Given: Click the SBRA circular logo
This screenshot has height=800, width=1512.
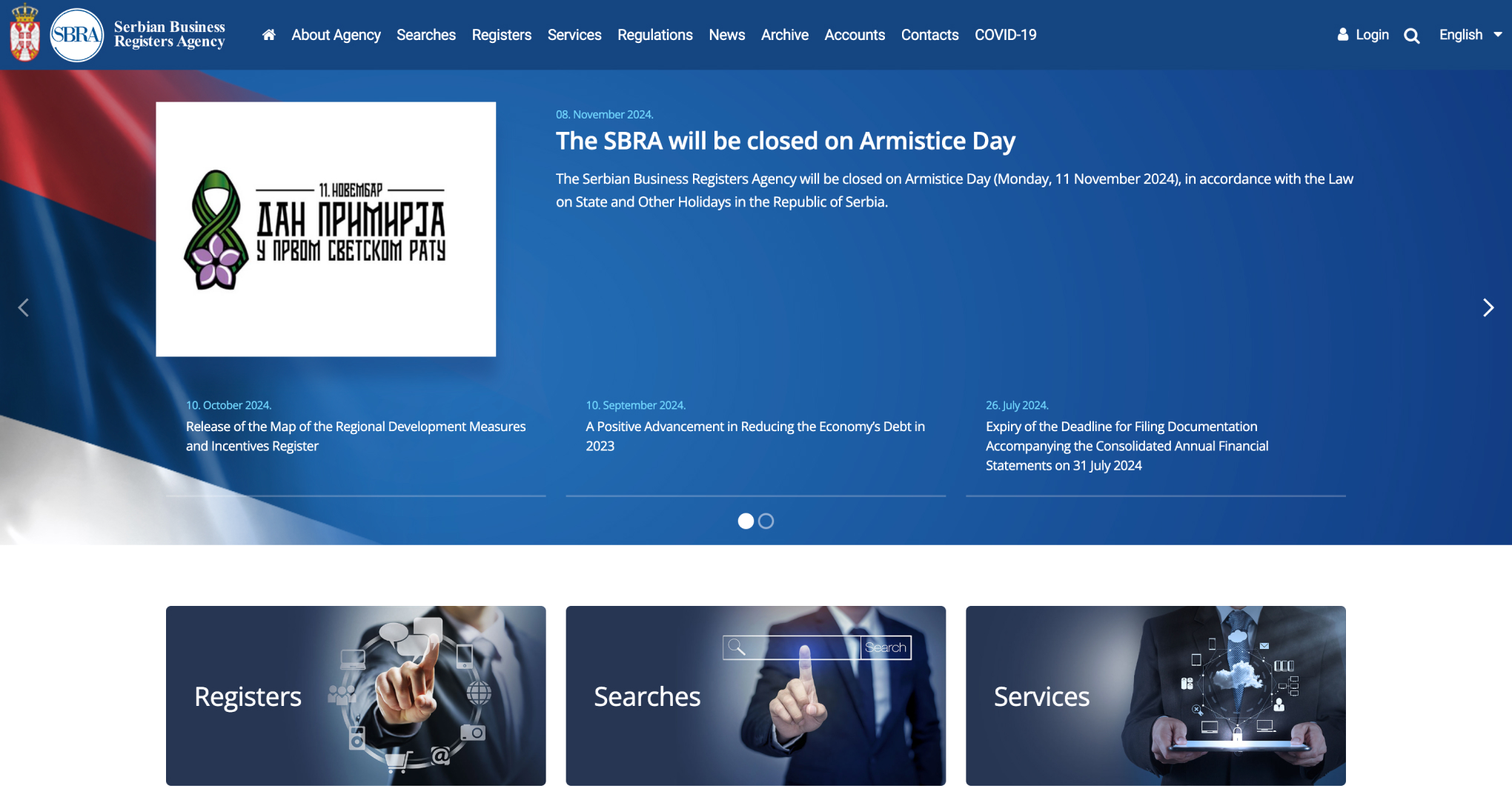Looking at the screenshot, I should pos(77,35).
